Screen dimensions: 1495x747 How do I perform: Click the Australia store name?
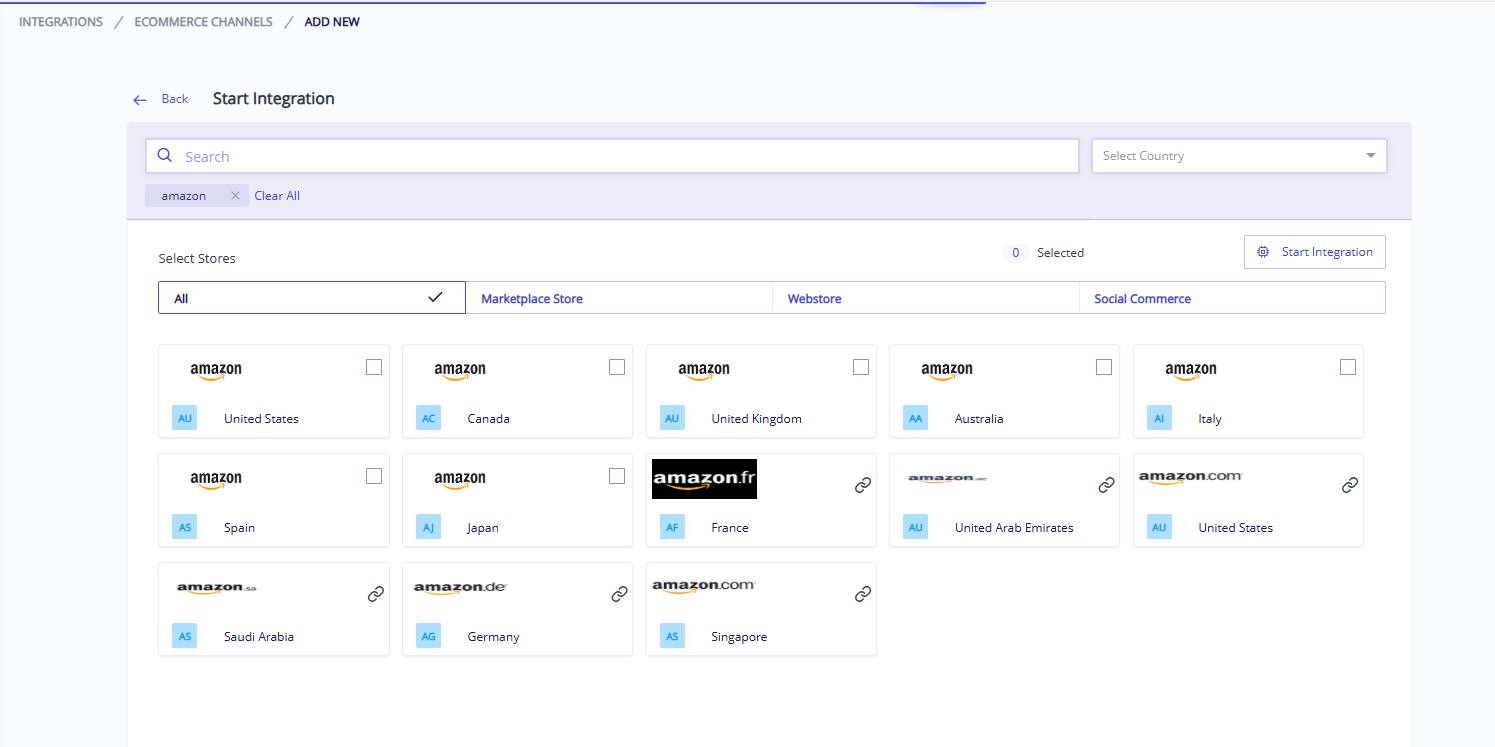click(979, 419)
